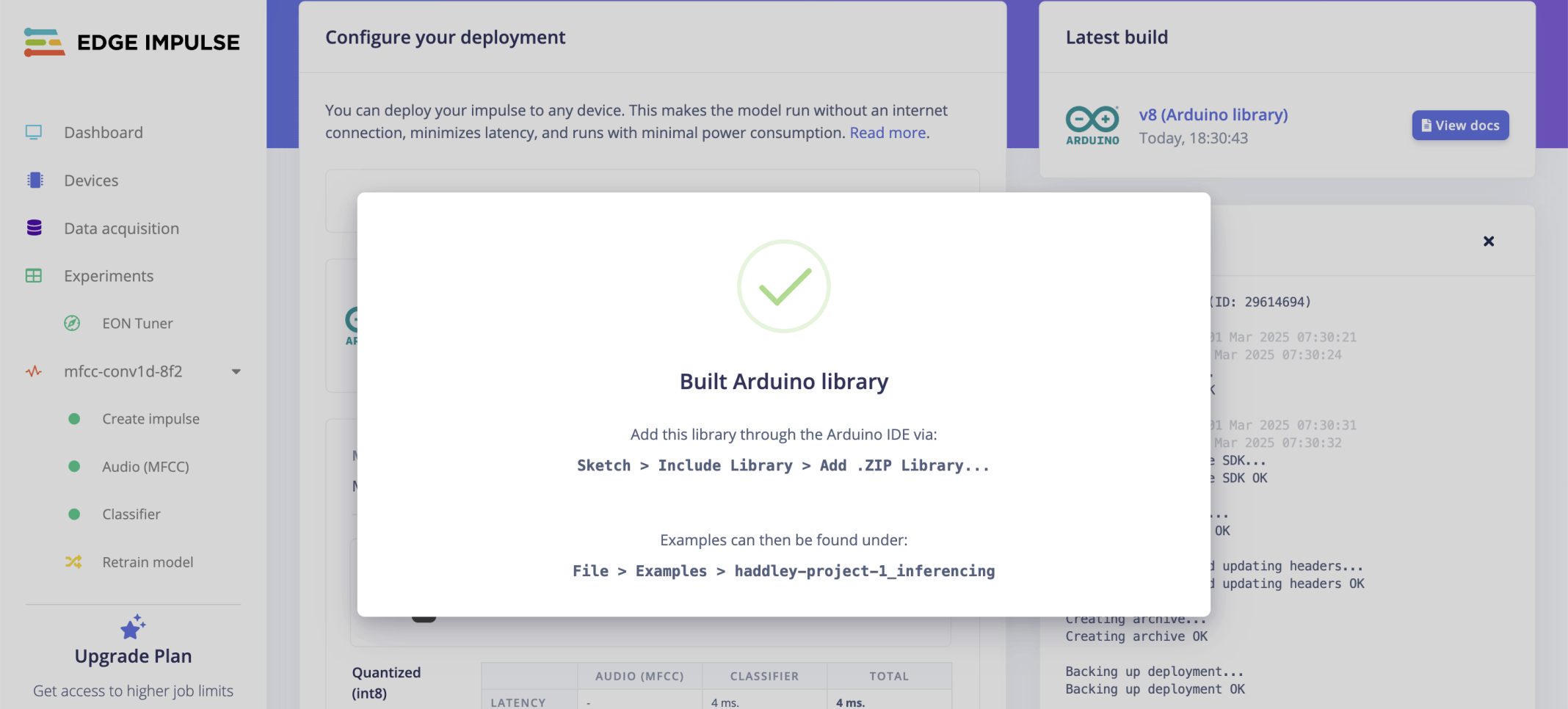Select Retrain model
This screenshot has width=1568, height=709.
tap(148, 562)
